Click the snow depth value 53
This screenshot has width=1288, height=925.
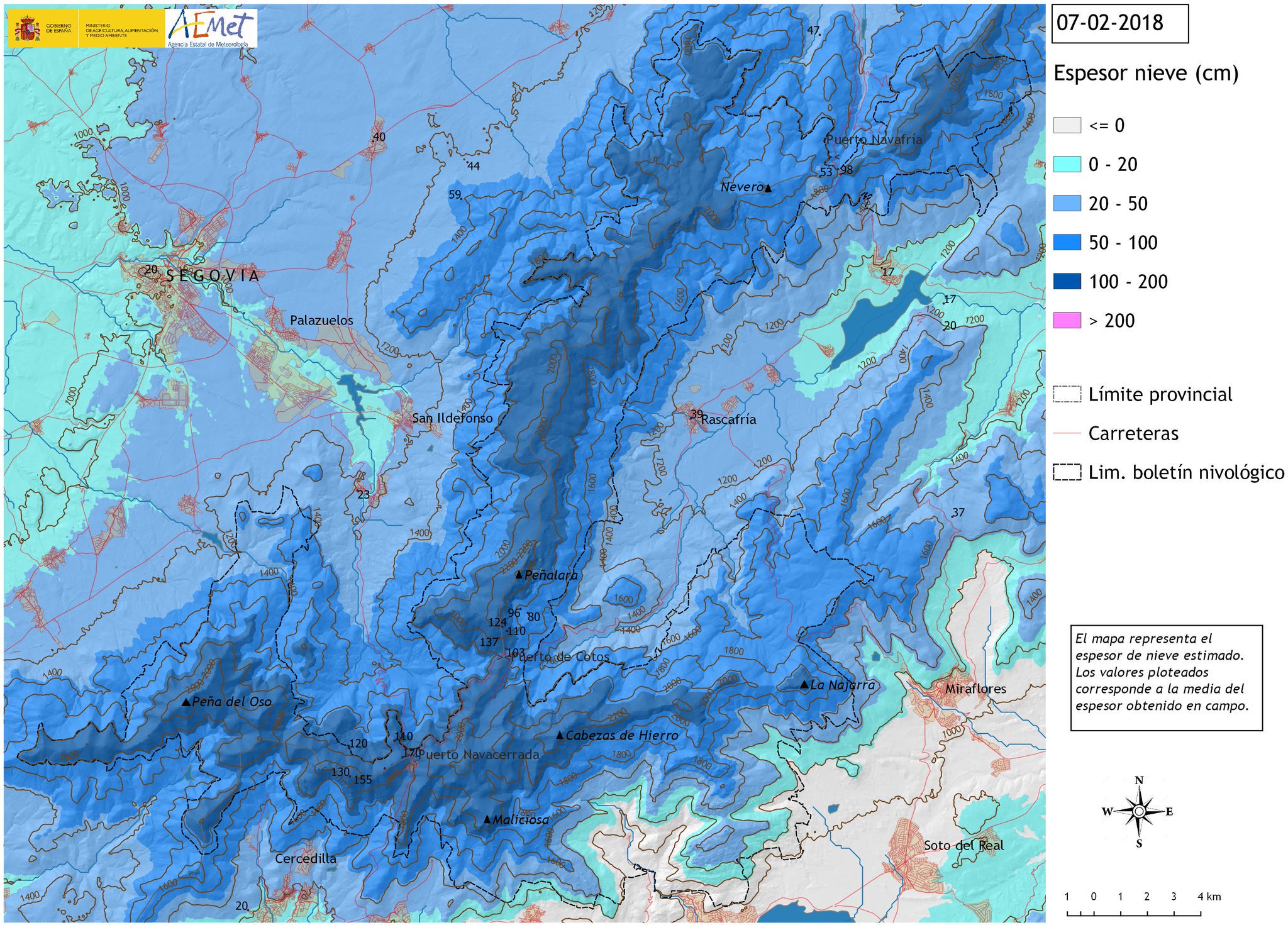(826, 172)
